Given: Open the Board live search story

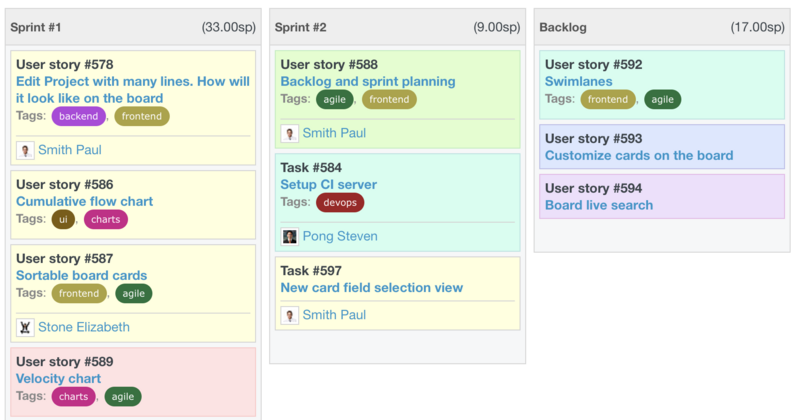Looking at the screenshot, I should tap(598, 205).
